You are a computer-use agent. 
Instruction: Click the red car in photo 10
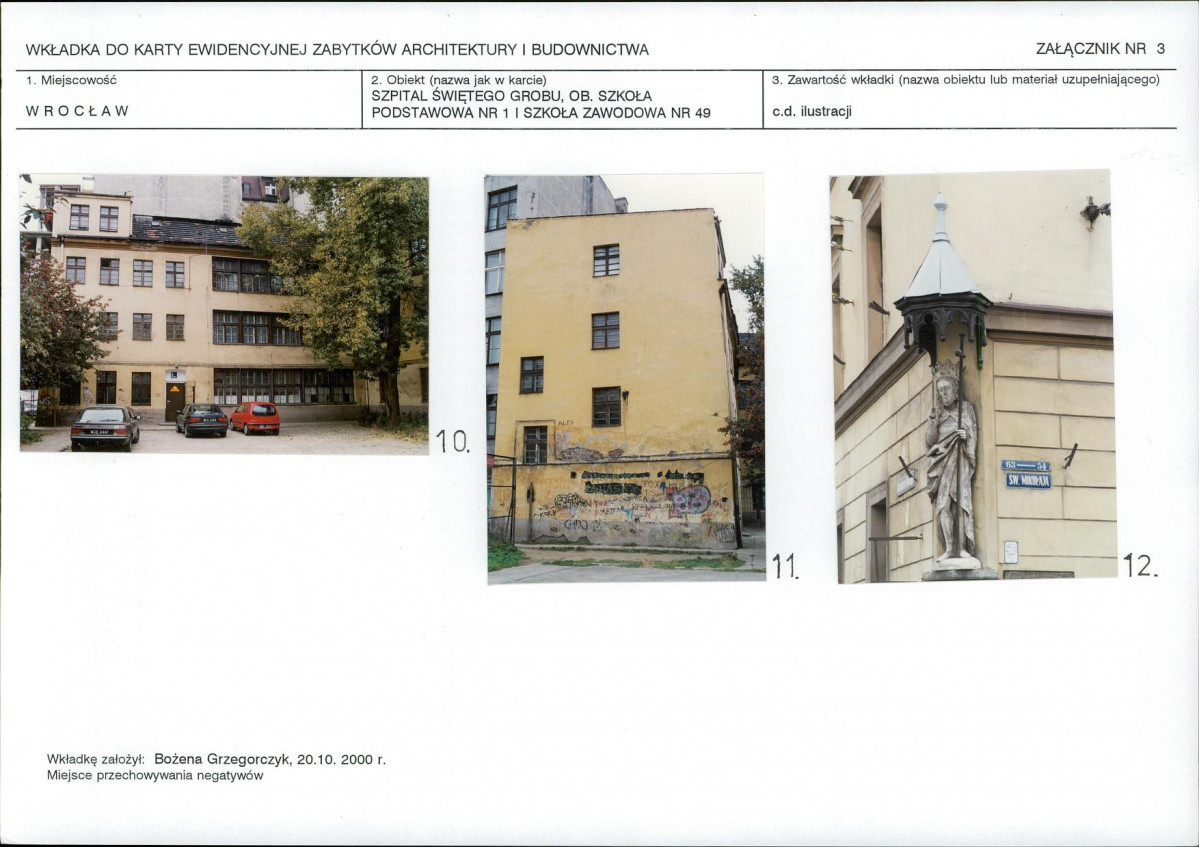(255, 418)
